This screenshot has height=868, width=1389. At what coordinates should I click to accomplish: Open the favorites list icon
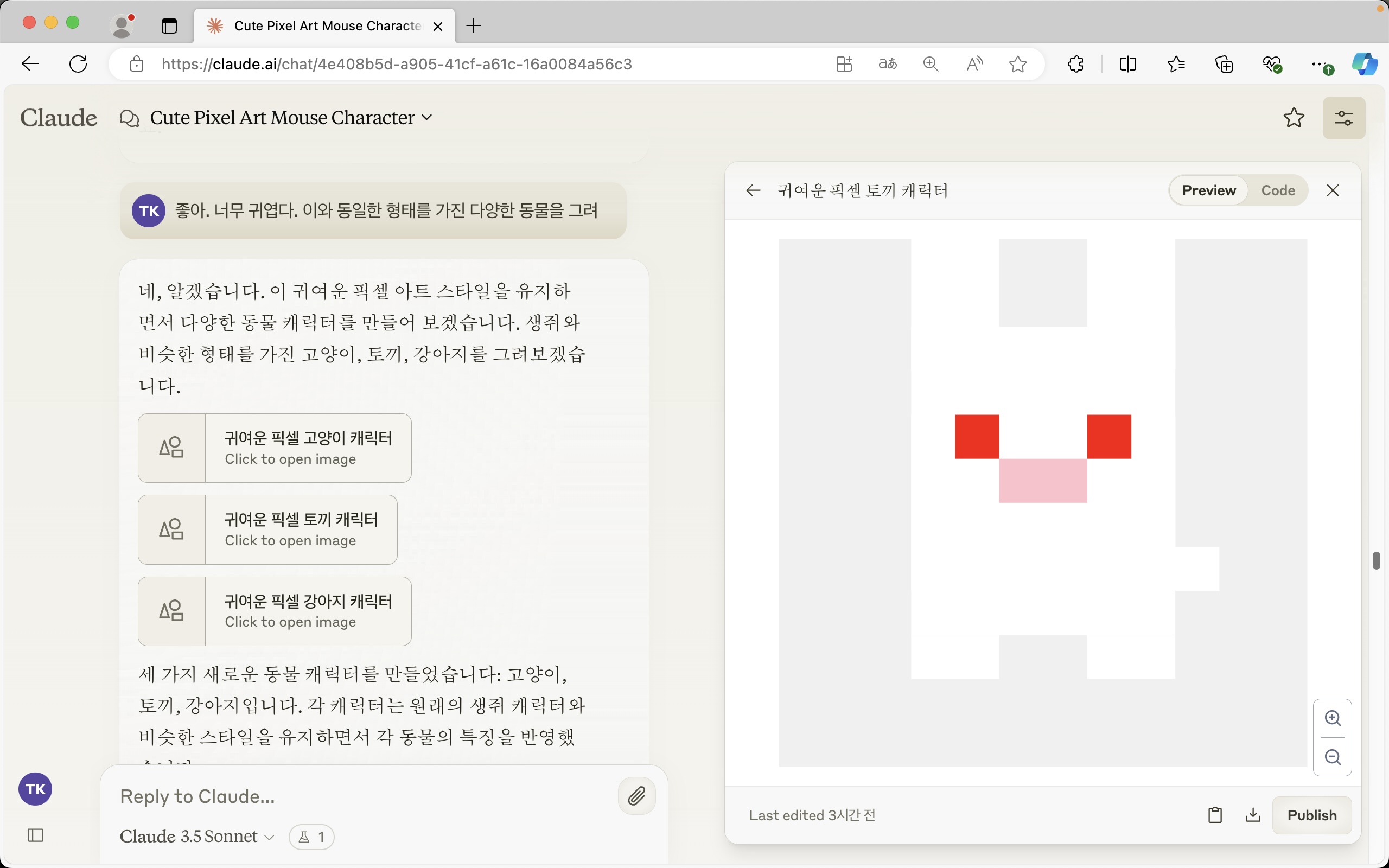click(1176, 63)
